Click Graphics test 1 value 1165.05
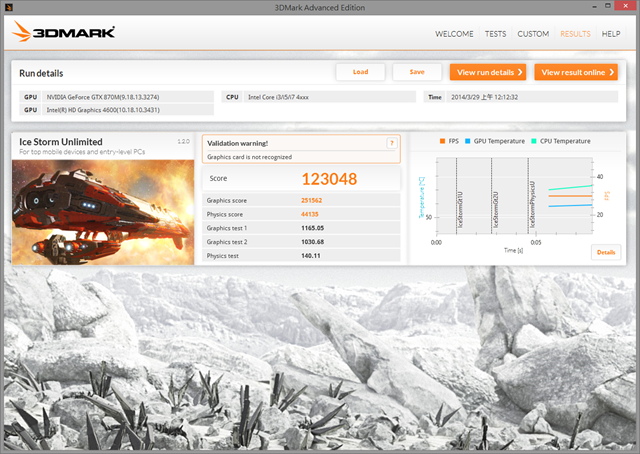 [x=312, y=228]
